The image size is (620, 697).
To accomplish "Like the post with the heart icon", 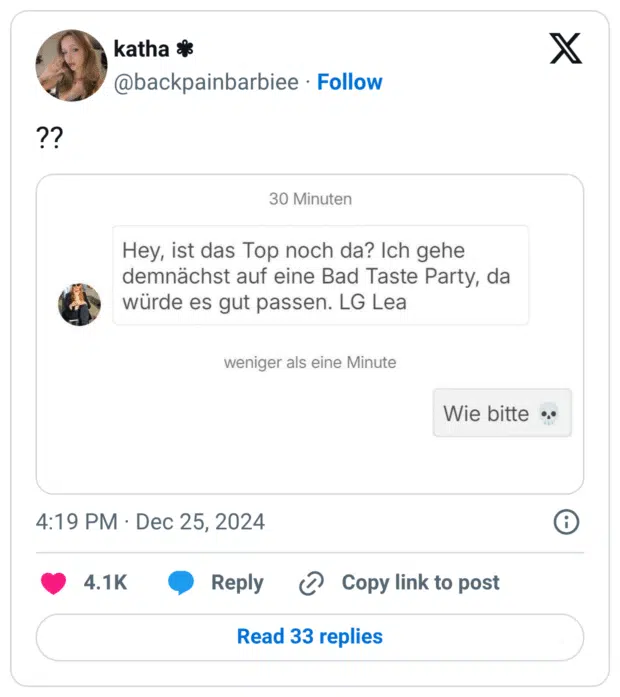I will [x=53, y=583].
